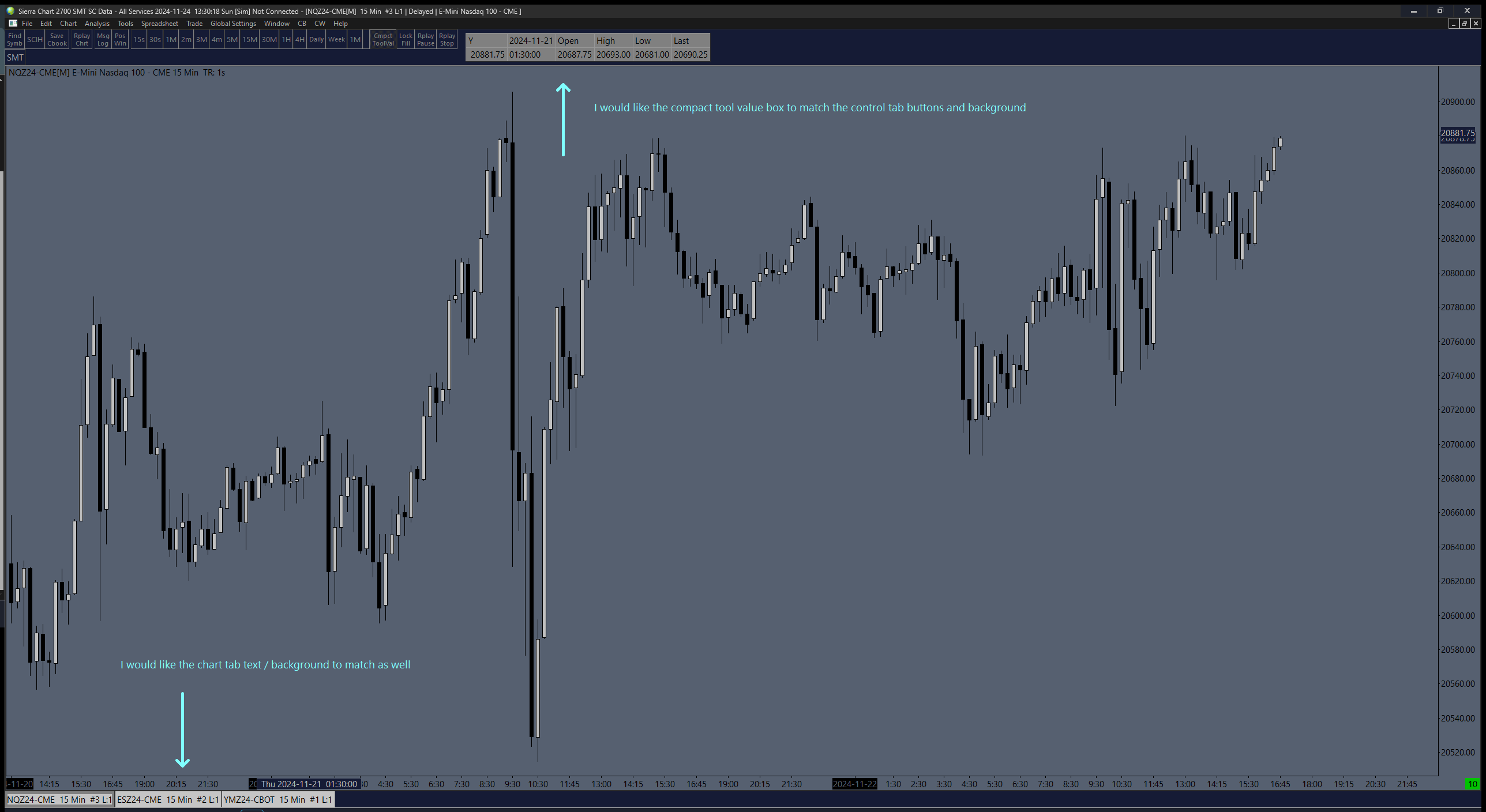Open the Msg Log window
The width and height of the screenshot is (1486, 812).
point(103,40)
